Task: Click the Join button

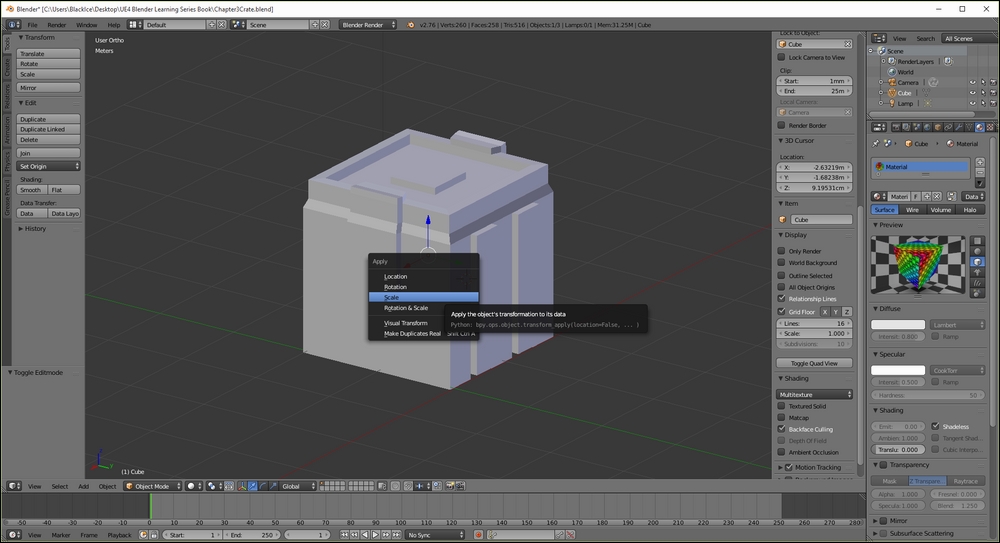Action: (48, 153)
